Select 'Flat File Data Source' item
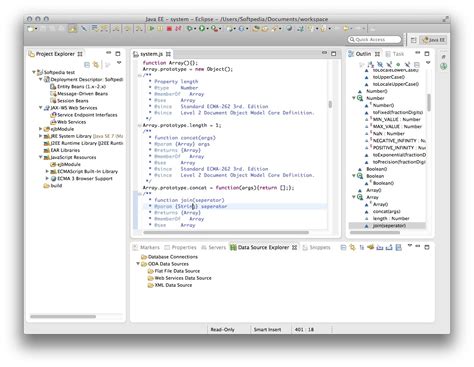 pos(177,271)
